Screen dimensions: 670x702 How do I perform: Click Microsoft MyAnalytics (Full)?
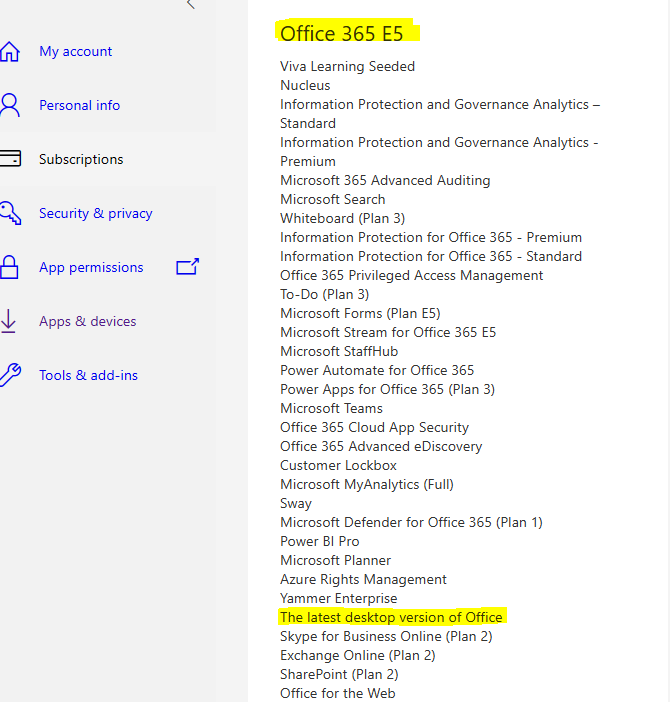pyautogui.click(x=367, y=484)
